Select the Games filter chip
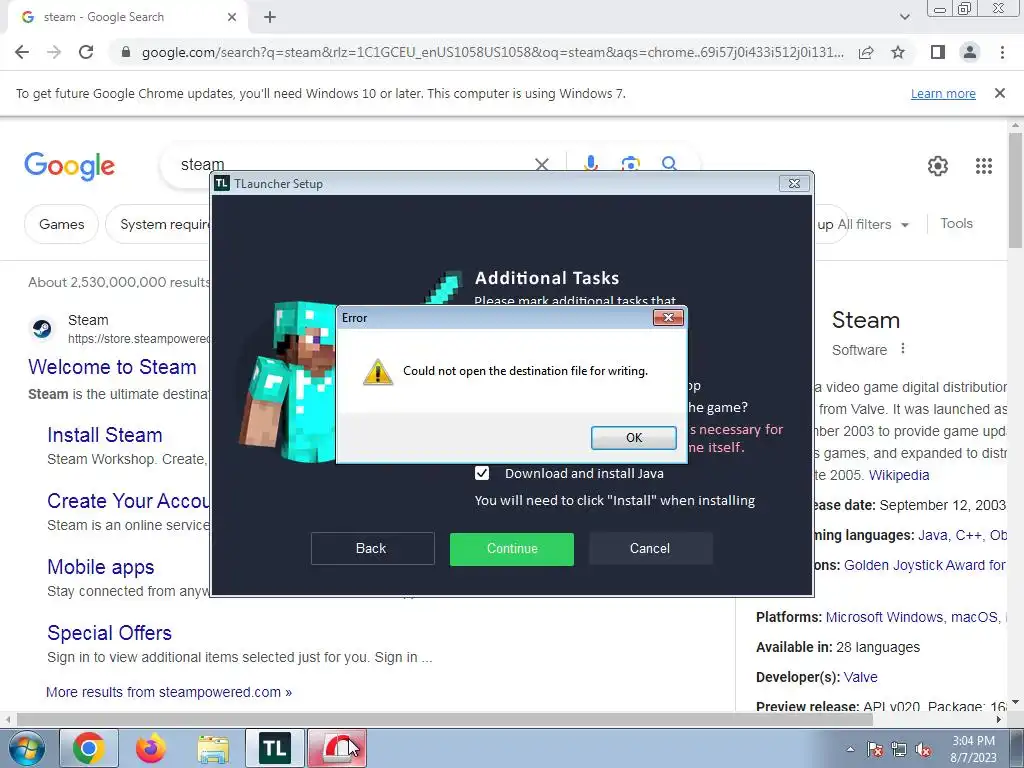Image resolution: width=1024 pixels, height=768 pixels. coord(61,225)
